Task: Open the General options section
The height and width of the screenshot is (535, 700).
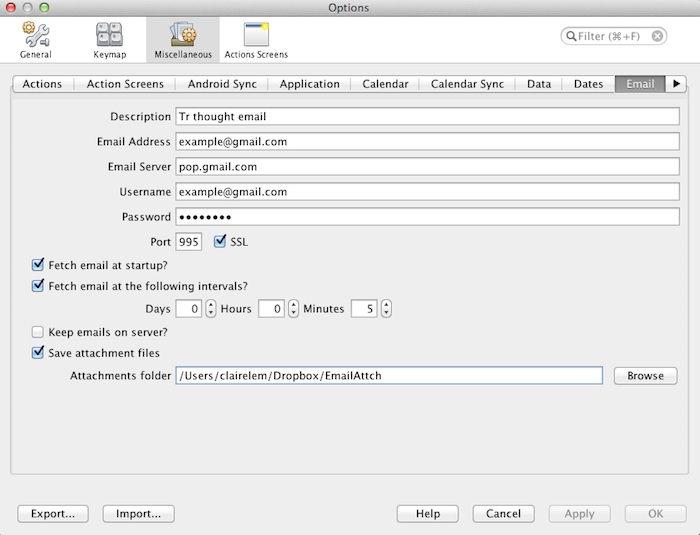Action: [x=36, y=40]
